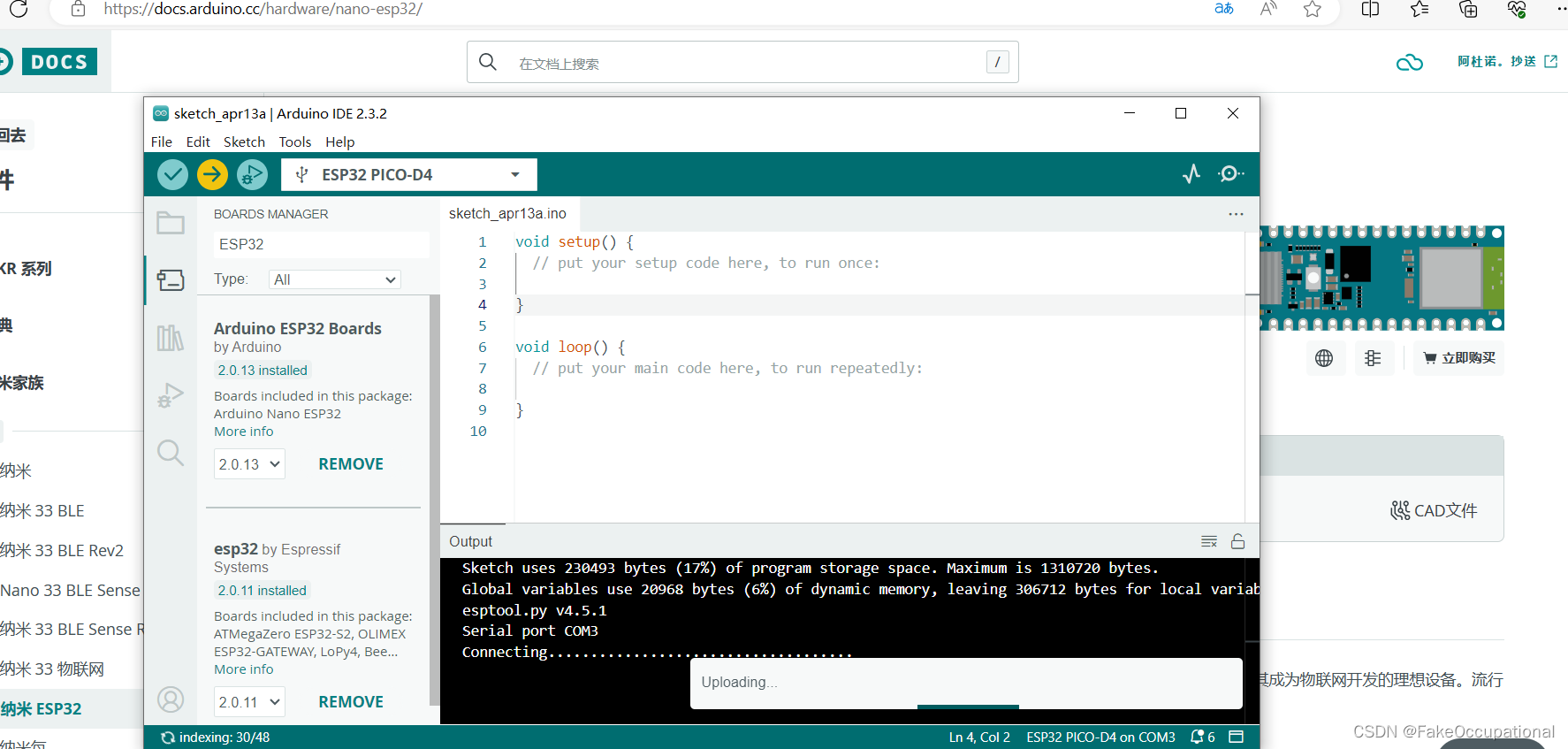
Task: Open browser split screen icon
Action: tap(1370, 9)
